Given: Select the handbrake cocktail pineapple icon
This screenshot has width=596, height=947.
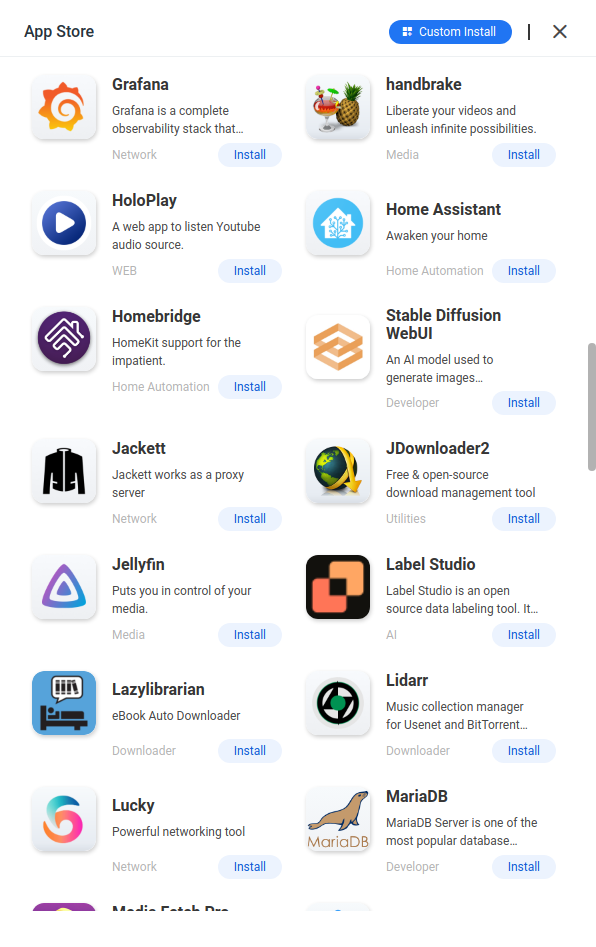Looking at the screenshot, I should [338, 108].
